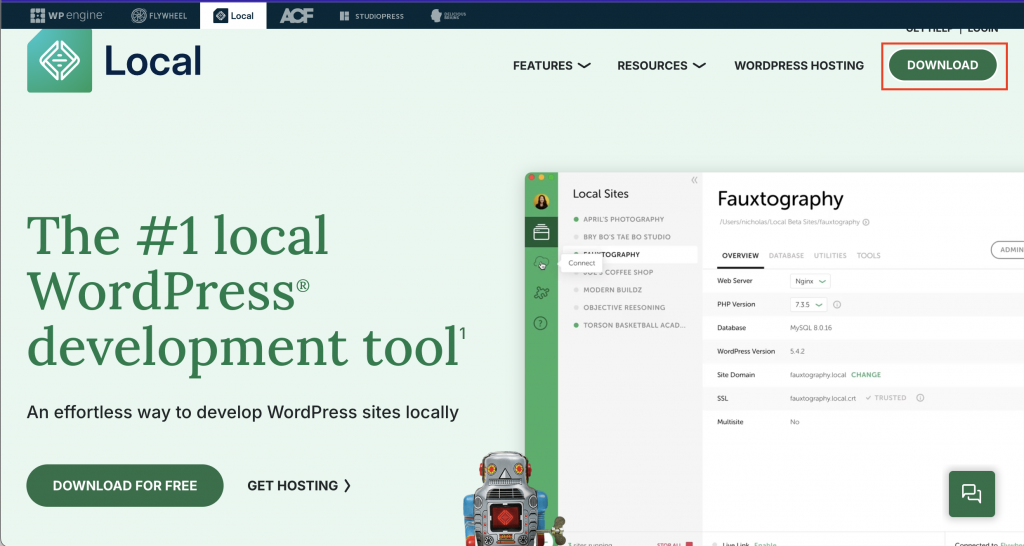Open the WordPress Hosting link
This screenshot has height=546, width=1024.
(x=799, y=65)
